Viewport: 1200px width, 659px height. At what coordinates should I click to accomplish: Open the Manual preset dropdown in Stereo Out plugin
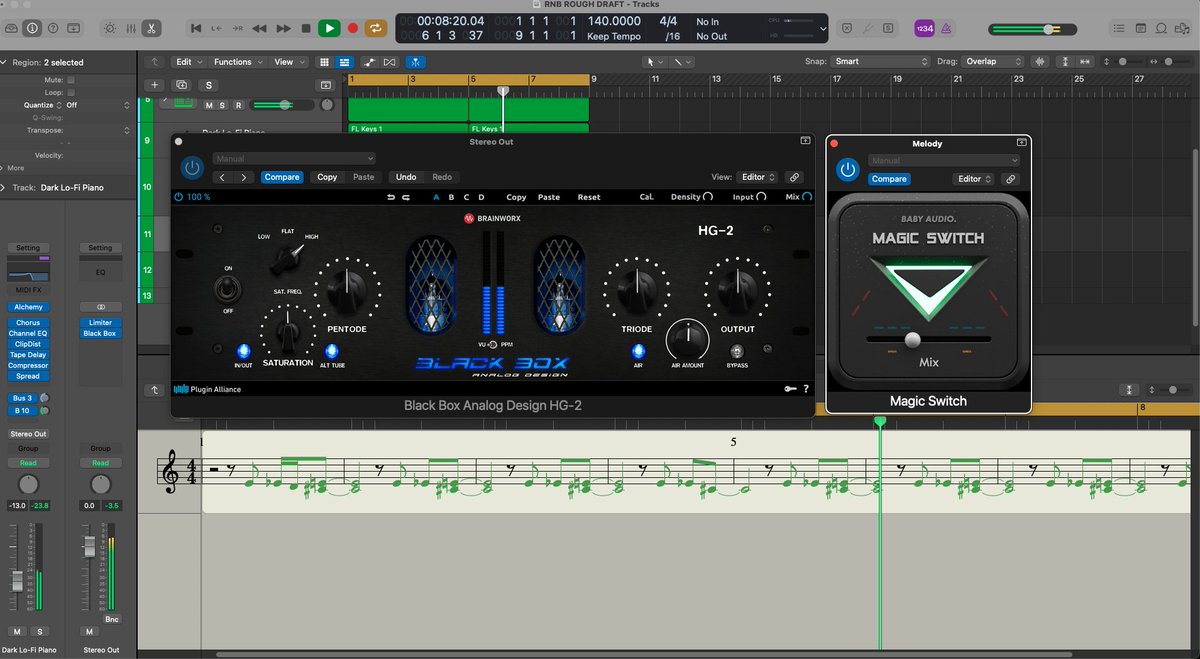pyautogui.click(x=294, y=158)
